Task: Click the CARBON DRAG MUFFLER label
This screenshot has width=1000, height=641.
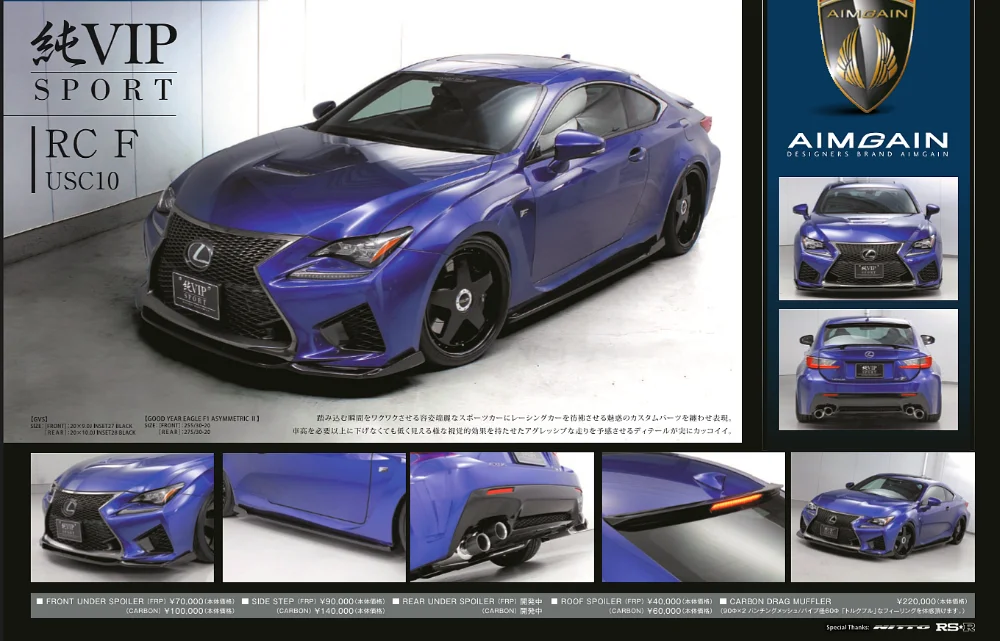Action: [780, 601]
